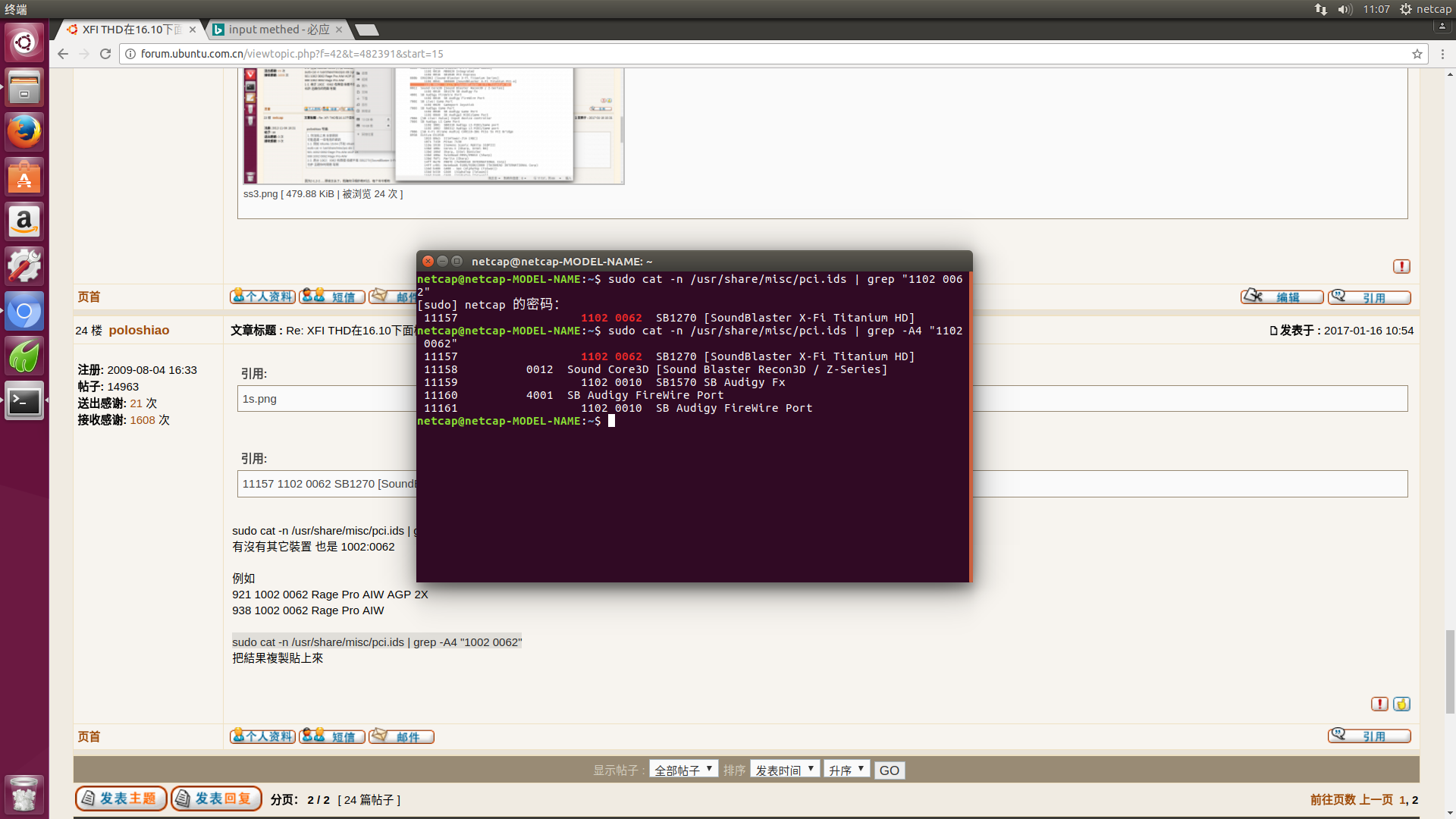Click the clock showing 11:07
This screenshot has width=1456, height=819.
1376,9
